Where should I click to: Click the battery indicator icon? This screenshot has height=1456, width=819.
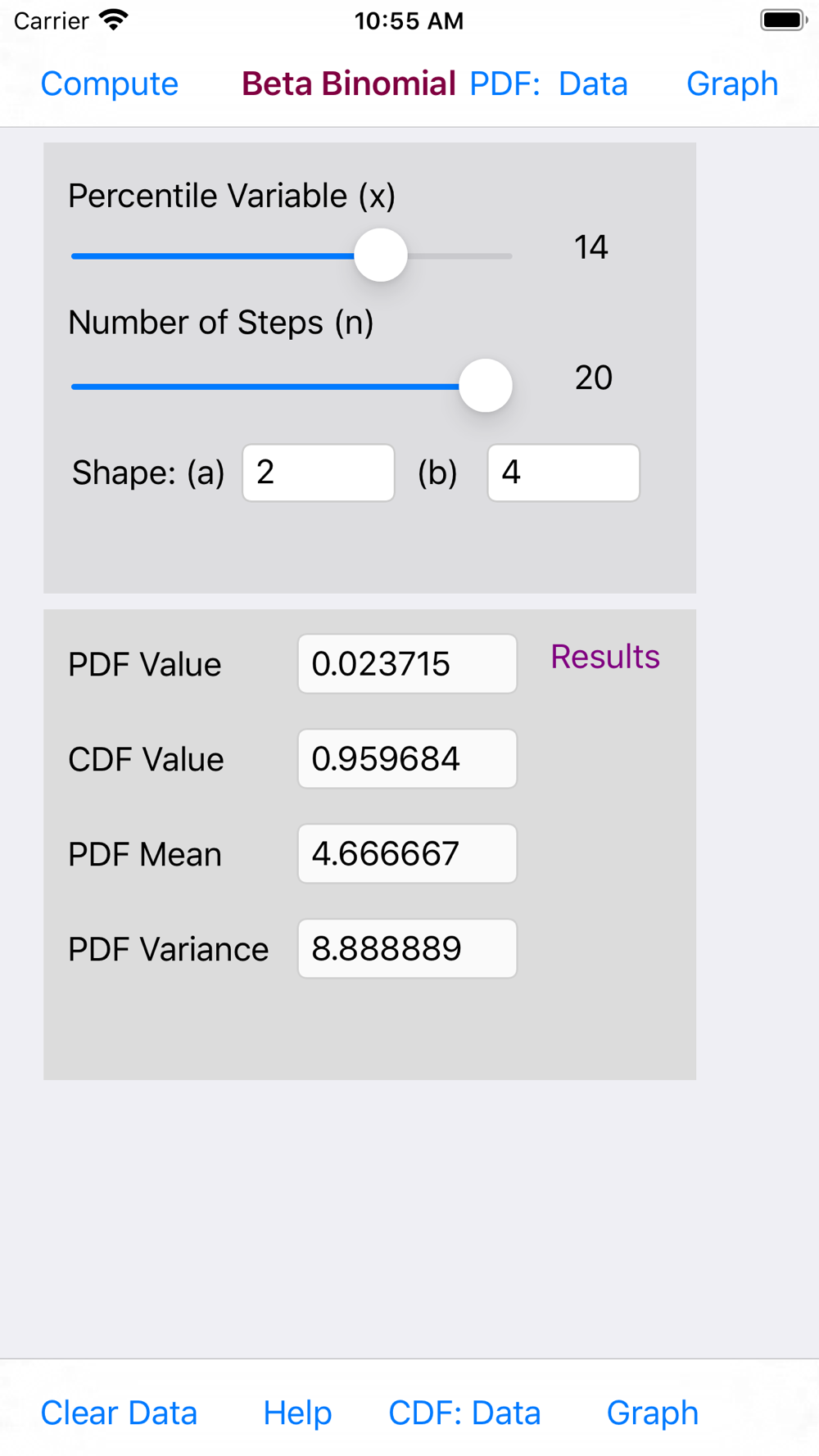coord(784,20)
